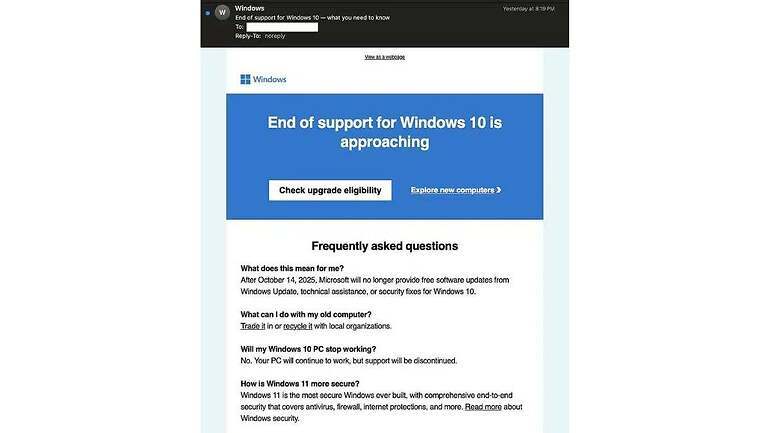Image resolution: width=770 pixels, height=433 pixels.
Task: Click the Windows sender name in header
Action: [249, 8]
